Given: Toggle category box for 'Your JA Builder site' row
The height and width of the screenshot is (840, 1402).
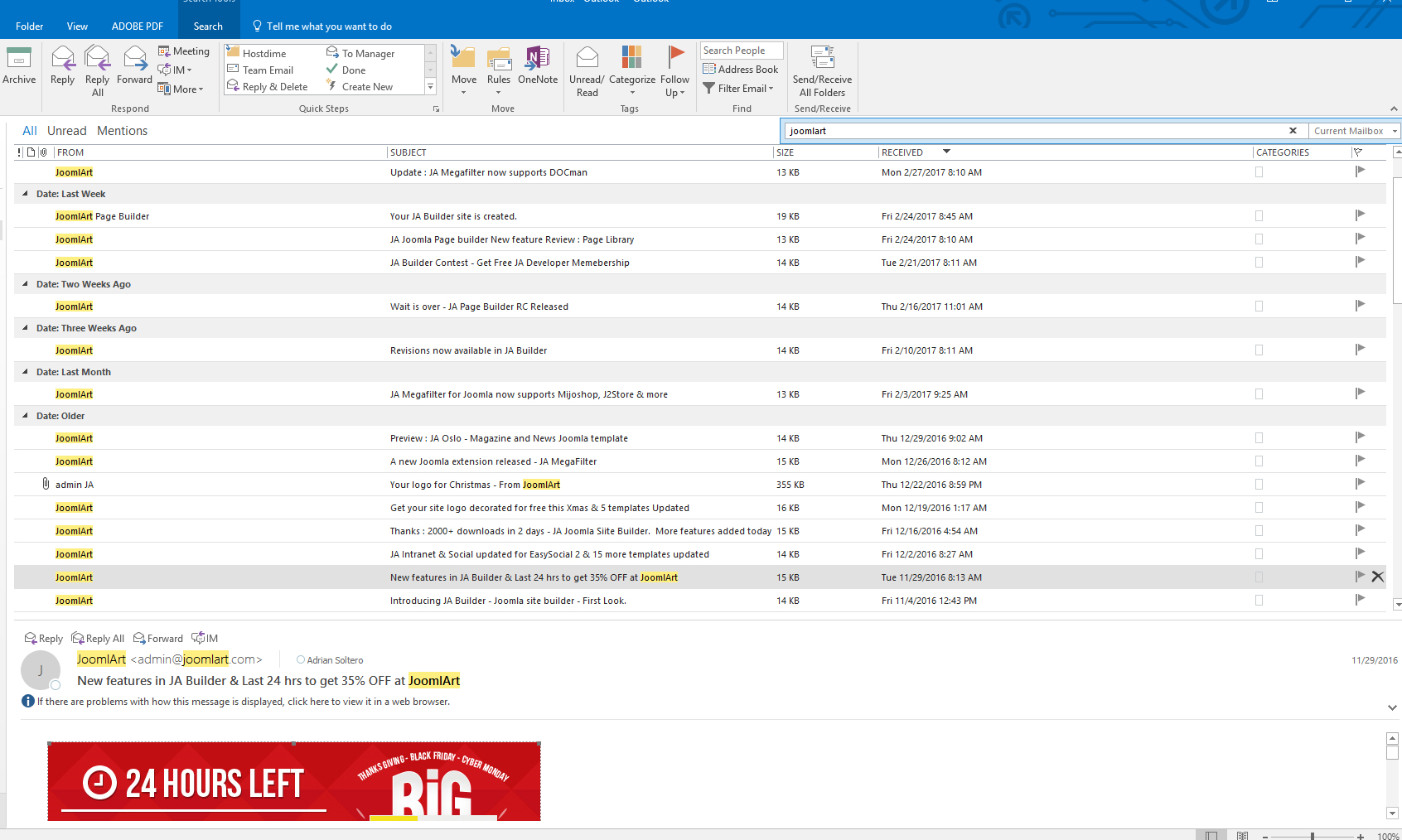Looking at the screenshot, I should (x=1259, y=216).
